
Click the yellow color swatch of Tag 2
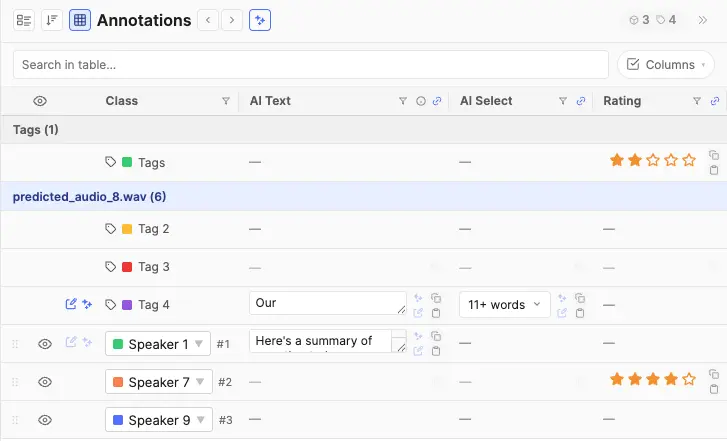click(127, 229)
